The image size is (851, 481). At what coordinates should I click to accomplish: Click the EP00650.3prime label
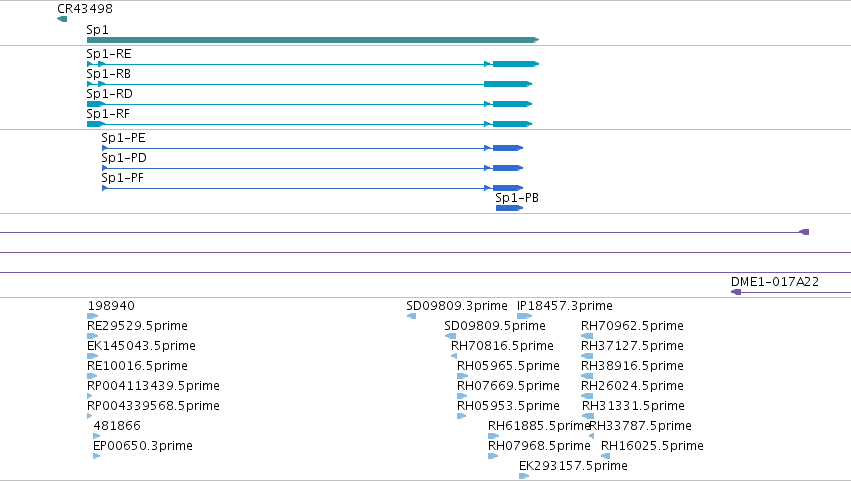tap(143, 446)
